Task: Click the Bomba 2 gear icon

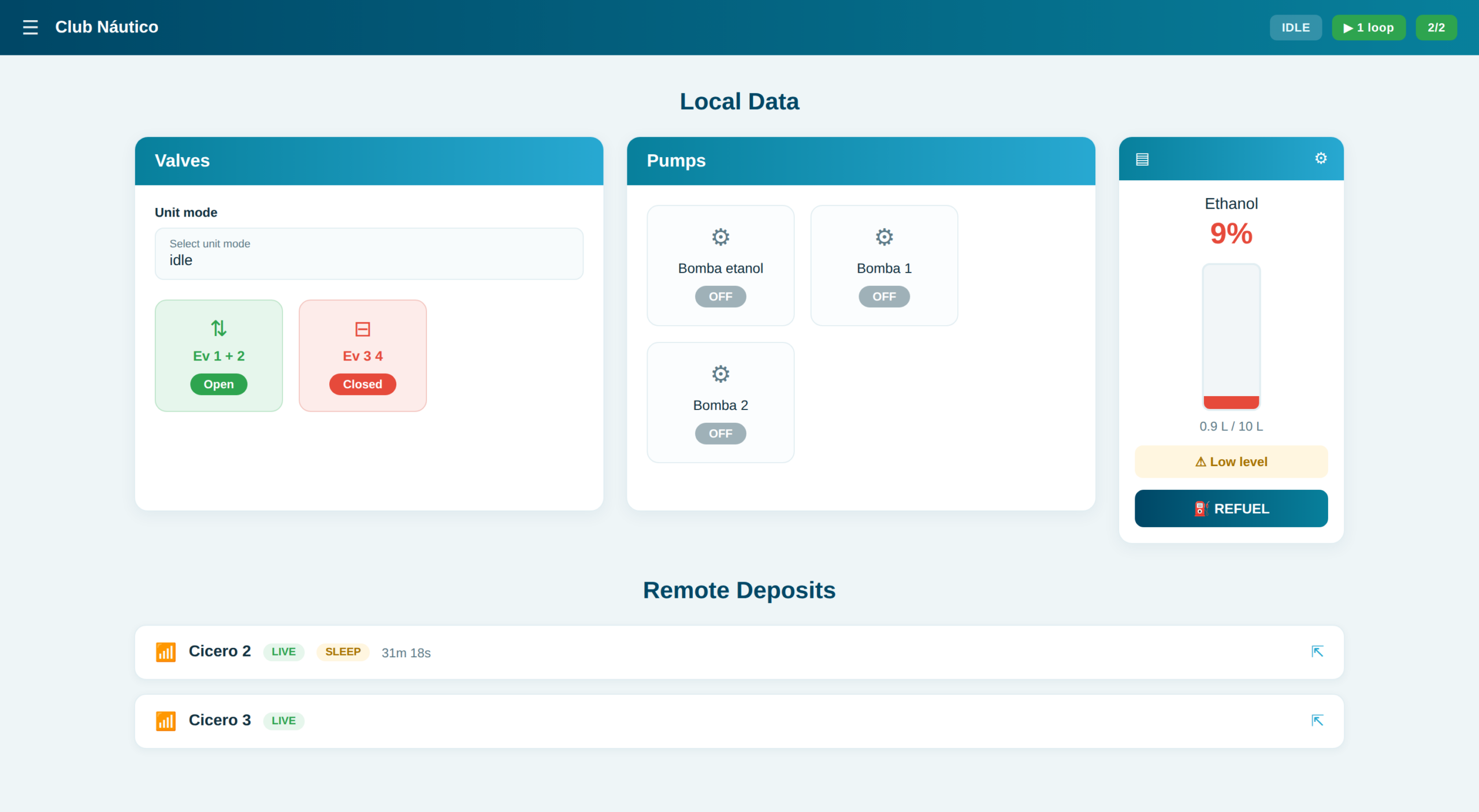Action: point(720,374)
